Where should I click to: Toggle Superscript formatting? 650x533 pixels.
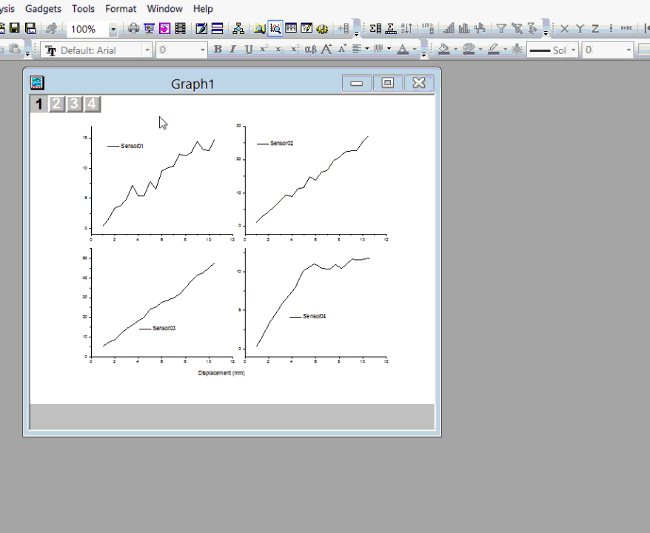(x=263, y=49)
